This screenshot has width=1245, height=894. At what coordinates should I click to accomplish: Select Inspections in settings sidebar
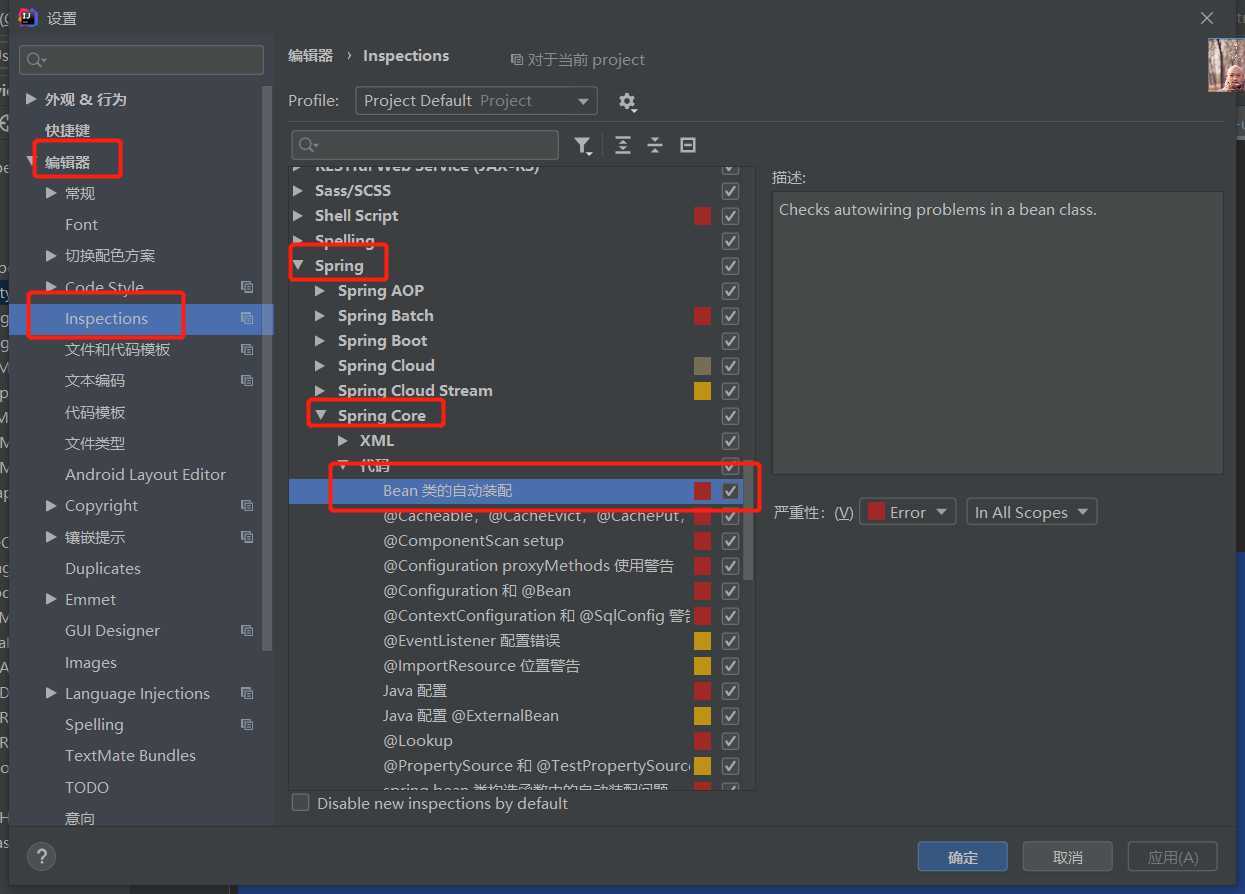point(106,318)
